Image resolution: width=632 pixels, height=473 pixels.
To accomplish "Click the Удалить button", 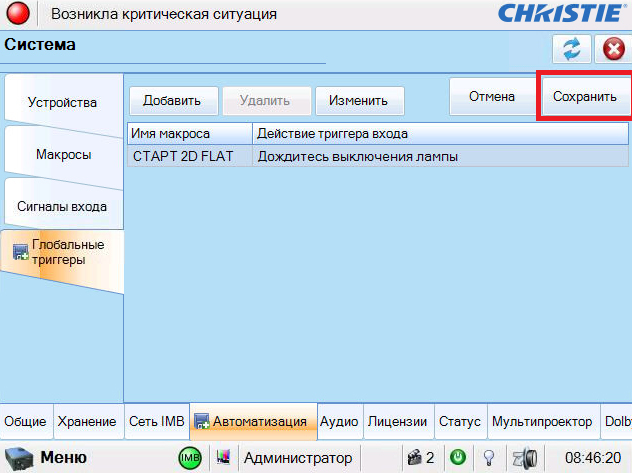I will click(266, 101).
